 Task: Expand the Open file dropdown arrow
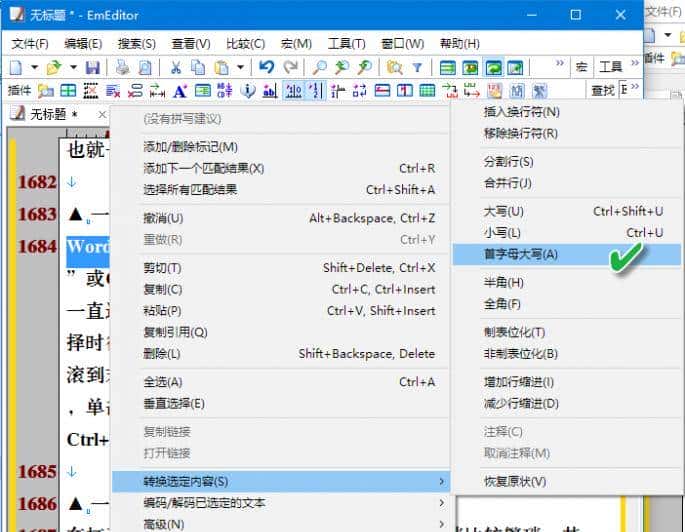click(x=73, y=67)
